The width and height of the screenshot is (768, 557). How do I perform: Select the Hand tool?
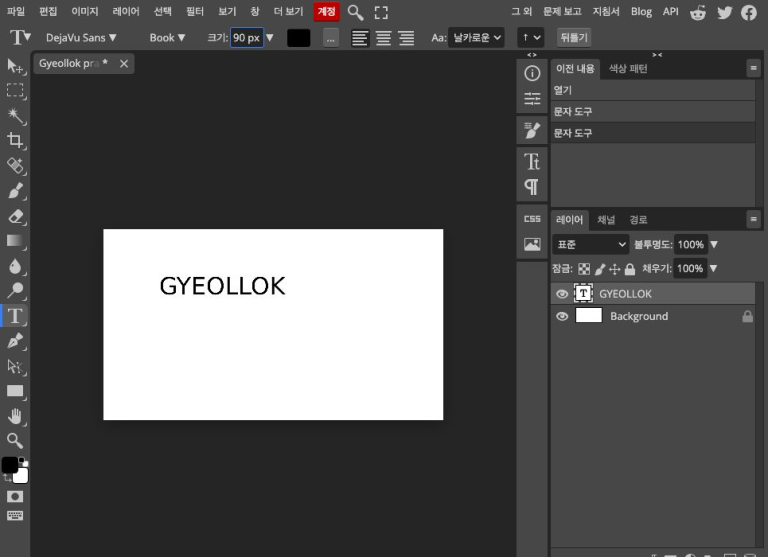[15, 416]
